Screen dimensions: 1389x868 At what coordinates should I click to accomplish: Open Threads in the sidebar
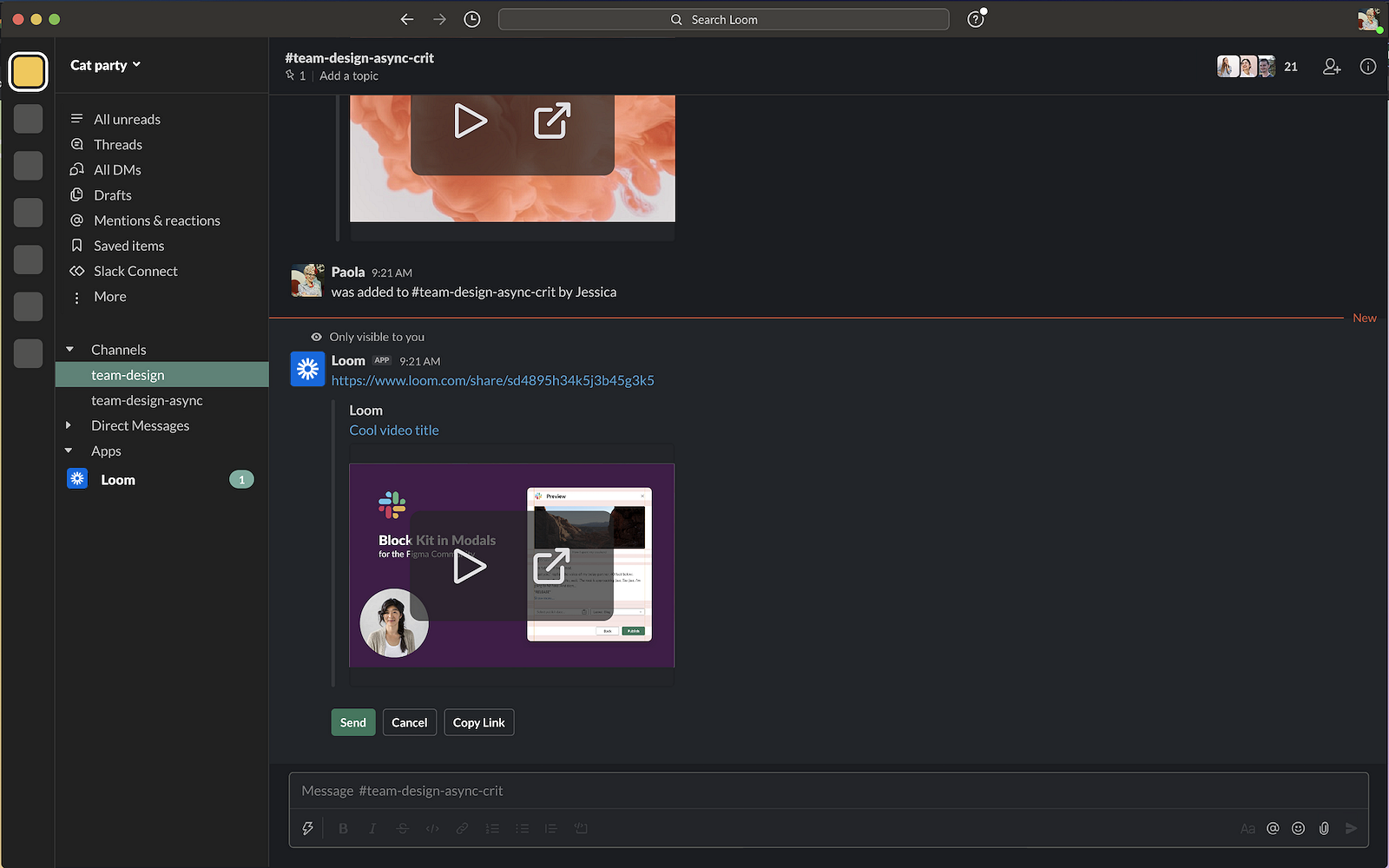[117, 145]
